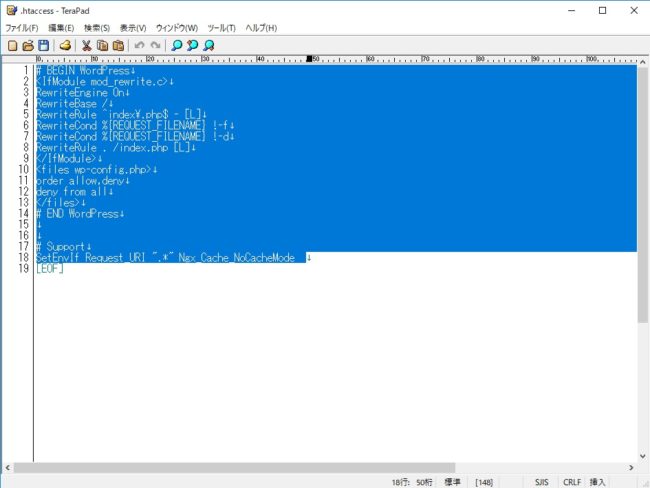This screenshot has height=488, width=650.
Task: Click the column ruler at mark 20
Action: (x=149, y=59)
